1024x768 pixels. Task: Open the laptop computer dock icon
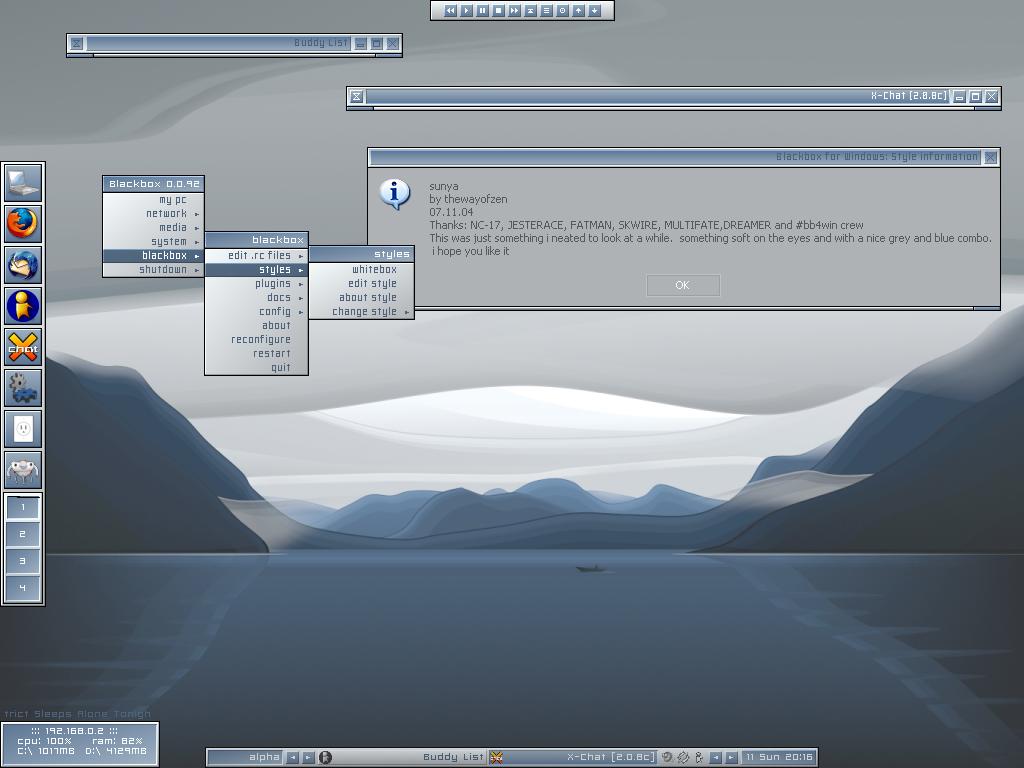tap(23, 182)
